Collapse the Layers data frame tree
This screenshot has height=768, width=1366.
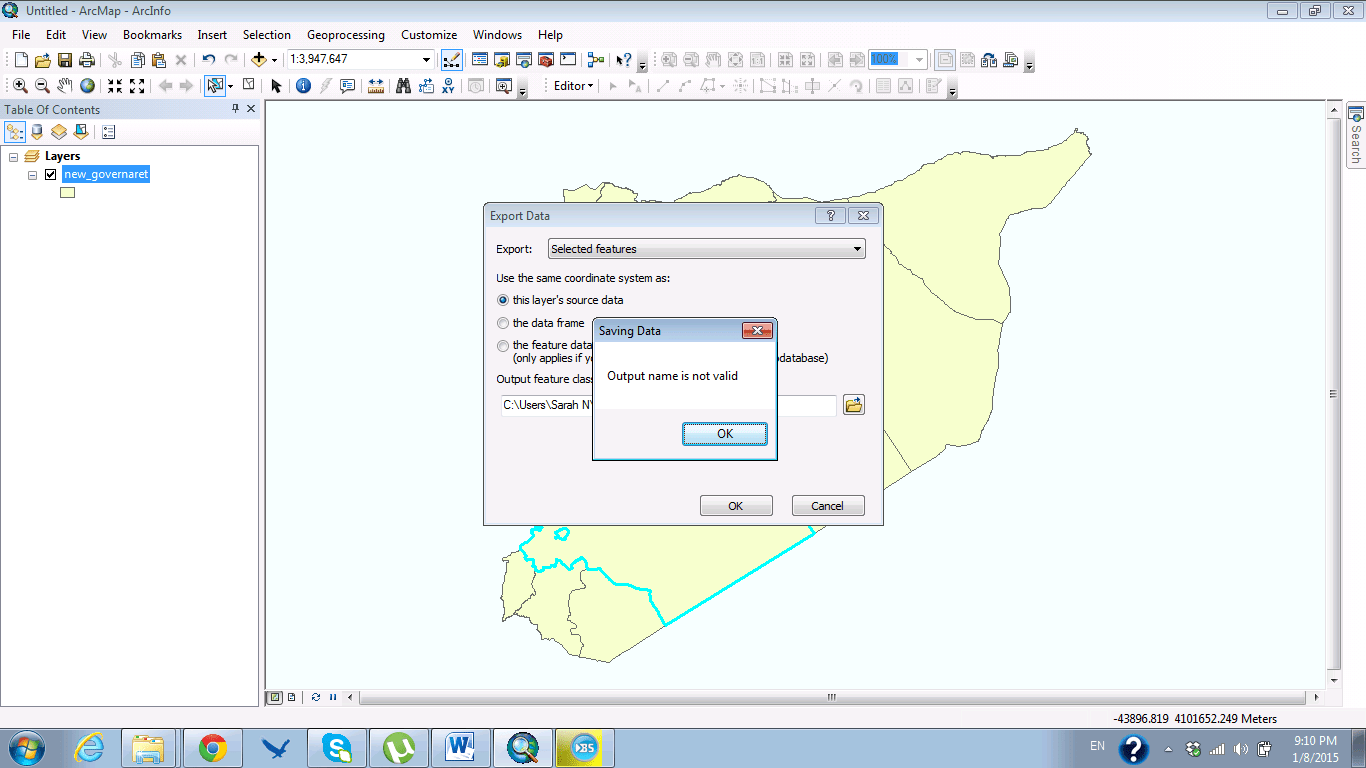tap(13, 157)
